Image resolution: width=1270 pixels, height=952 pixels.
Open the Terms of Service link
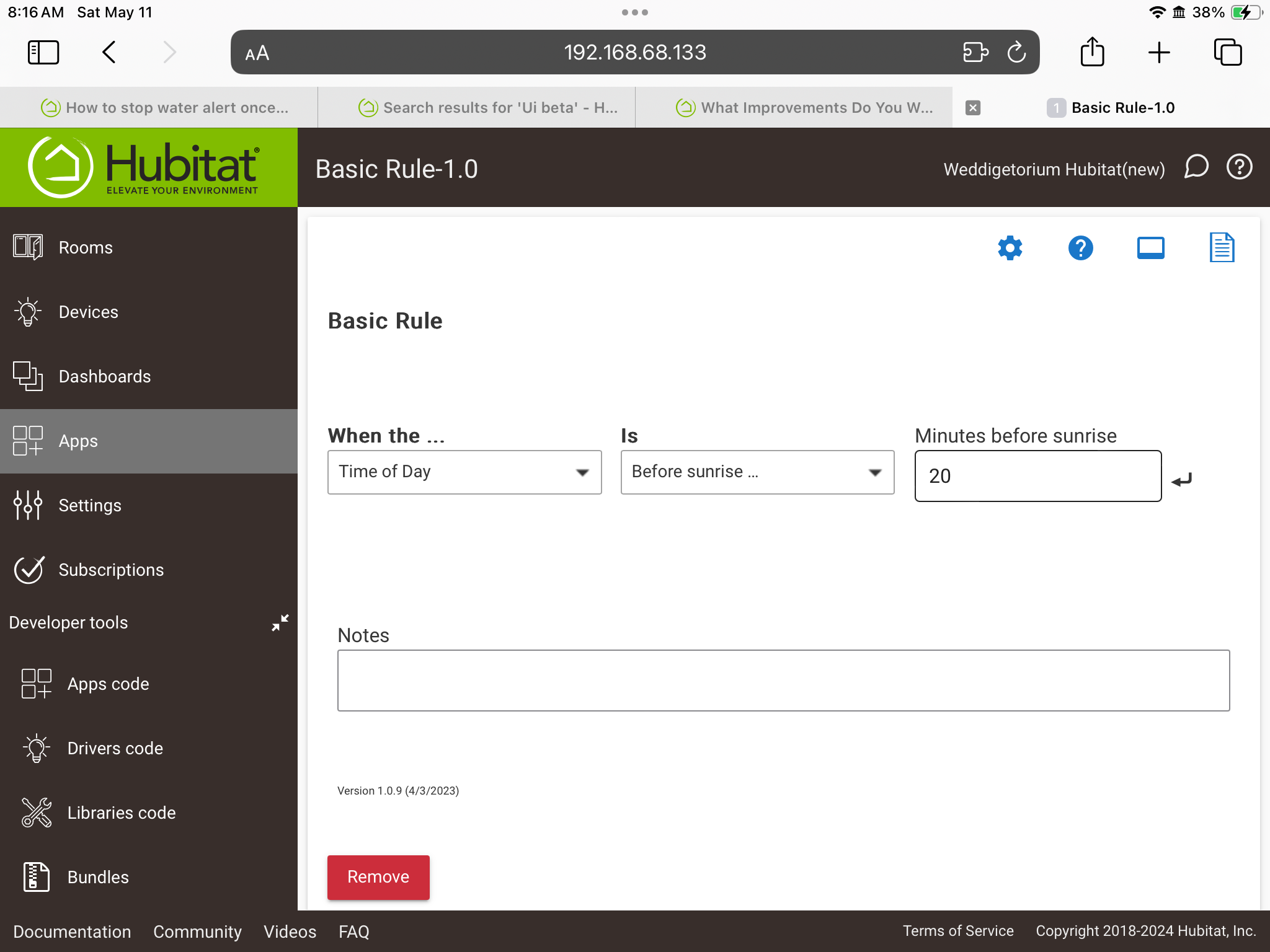(x=958, y=931)
